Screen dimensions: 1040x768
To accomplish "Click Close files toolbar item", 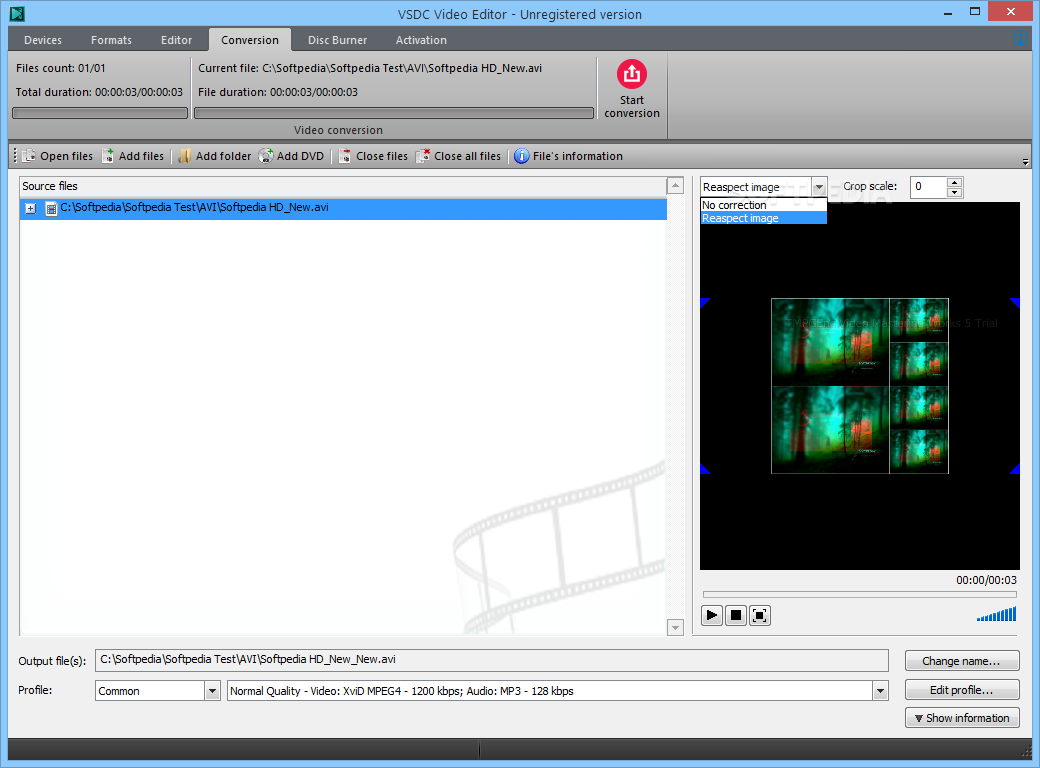I will 373,156.
